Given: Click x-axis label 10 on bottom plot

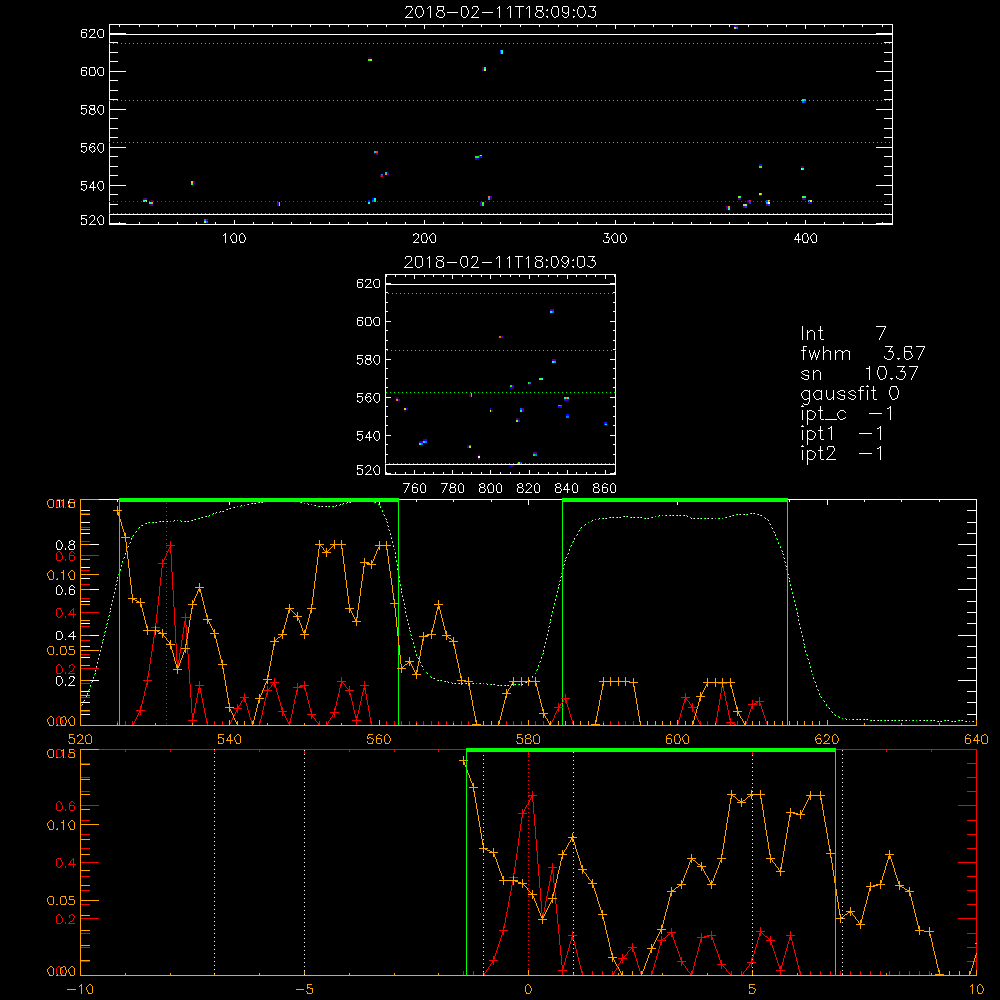Looking at the screenshot, I should click(x=976, y=989).
